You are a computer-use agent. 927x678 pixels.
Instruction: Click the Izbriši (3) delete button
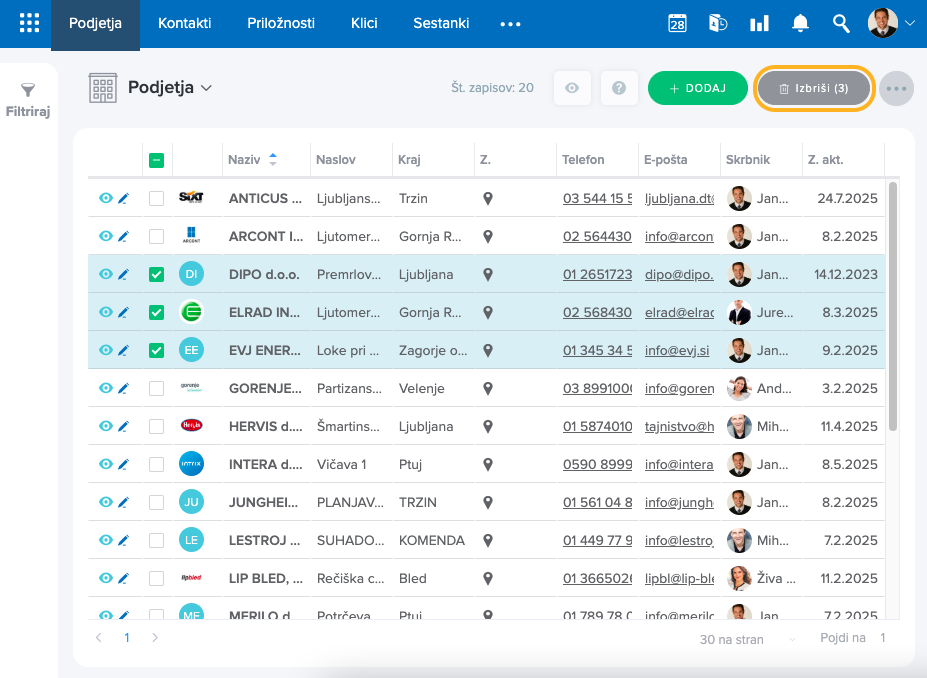click(x=814, y=88)
